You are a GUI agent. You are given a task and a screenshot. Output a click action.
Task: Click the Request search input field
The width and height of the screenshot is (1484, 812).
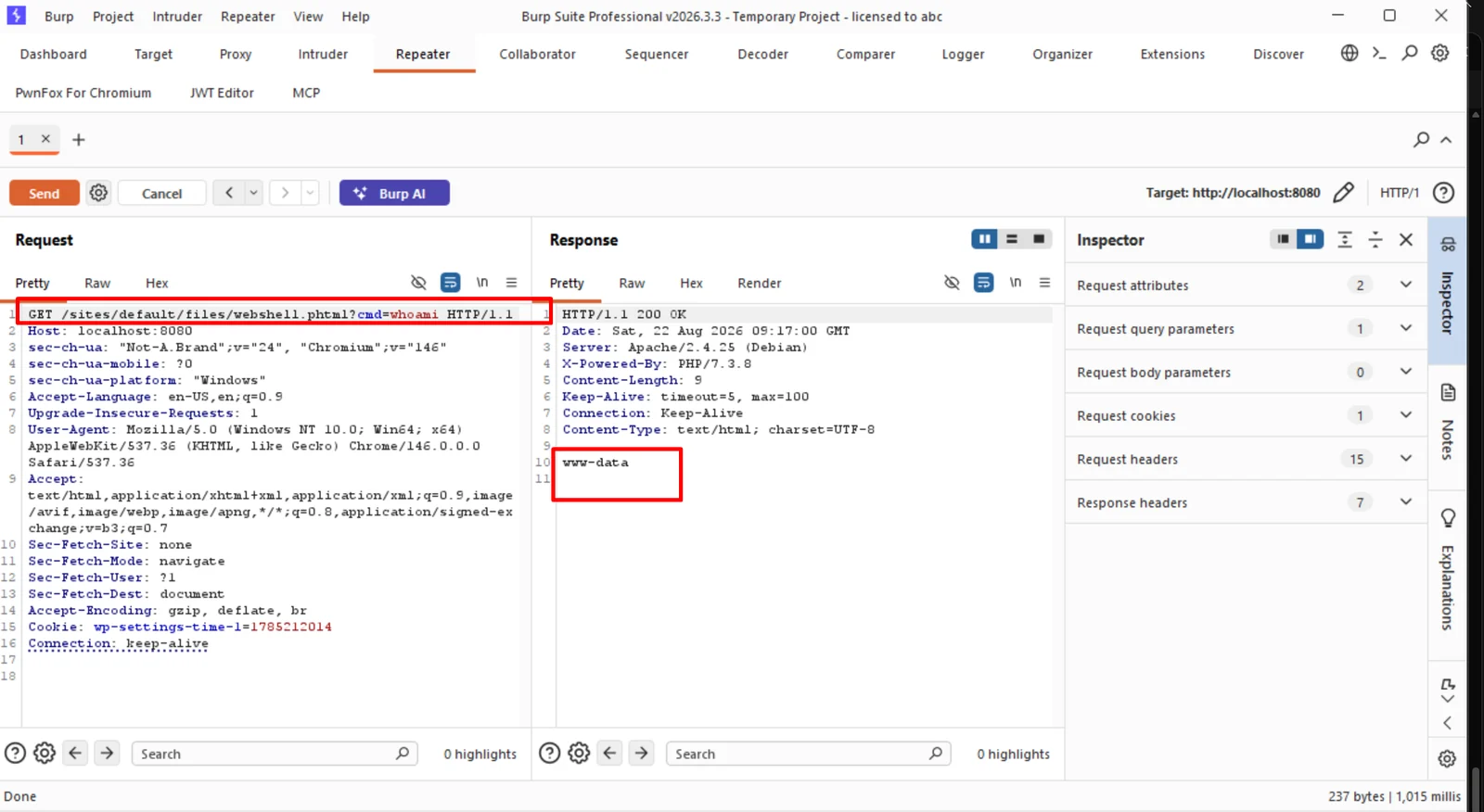[275, 754]
